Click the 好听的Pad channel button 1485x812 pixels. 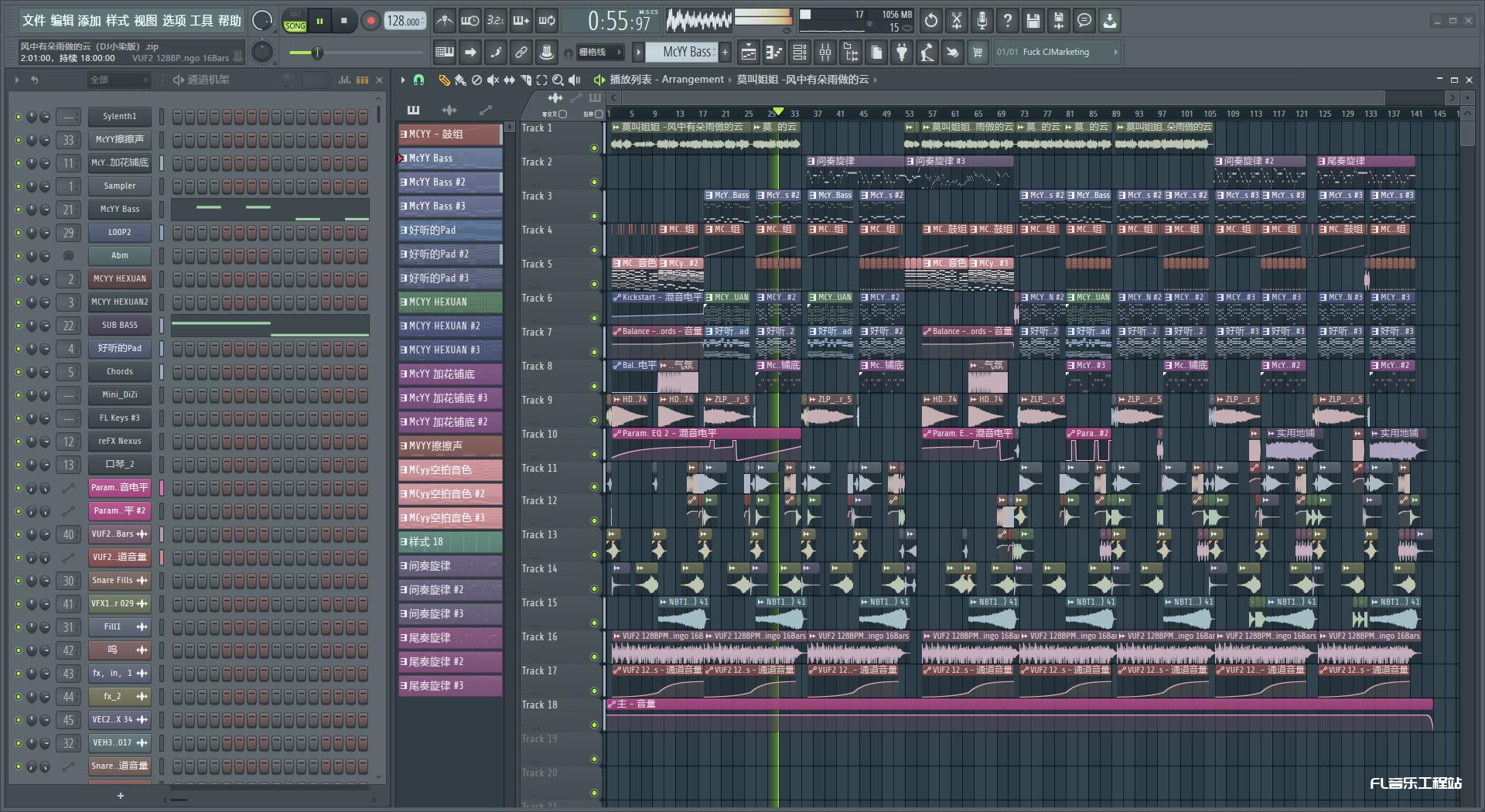[119, 349]
